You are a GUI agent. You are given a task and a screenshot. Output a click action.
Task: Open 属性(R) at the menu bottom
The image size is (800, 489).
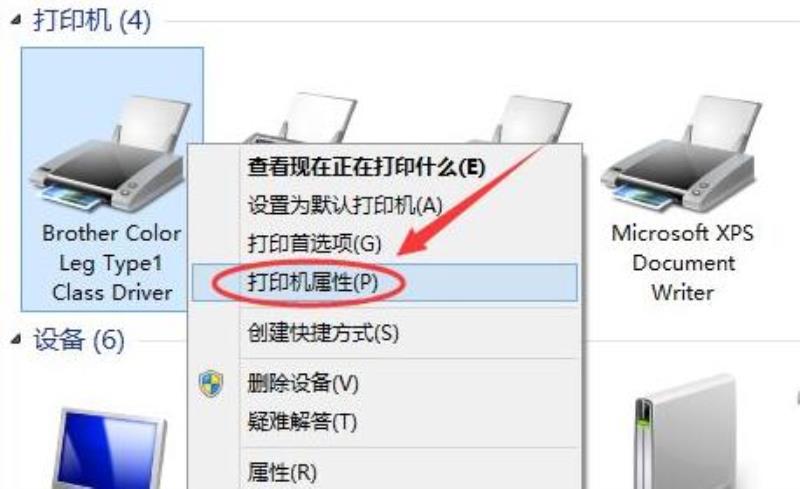pyautogui.click(x=385, y=472)
